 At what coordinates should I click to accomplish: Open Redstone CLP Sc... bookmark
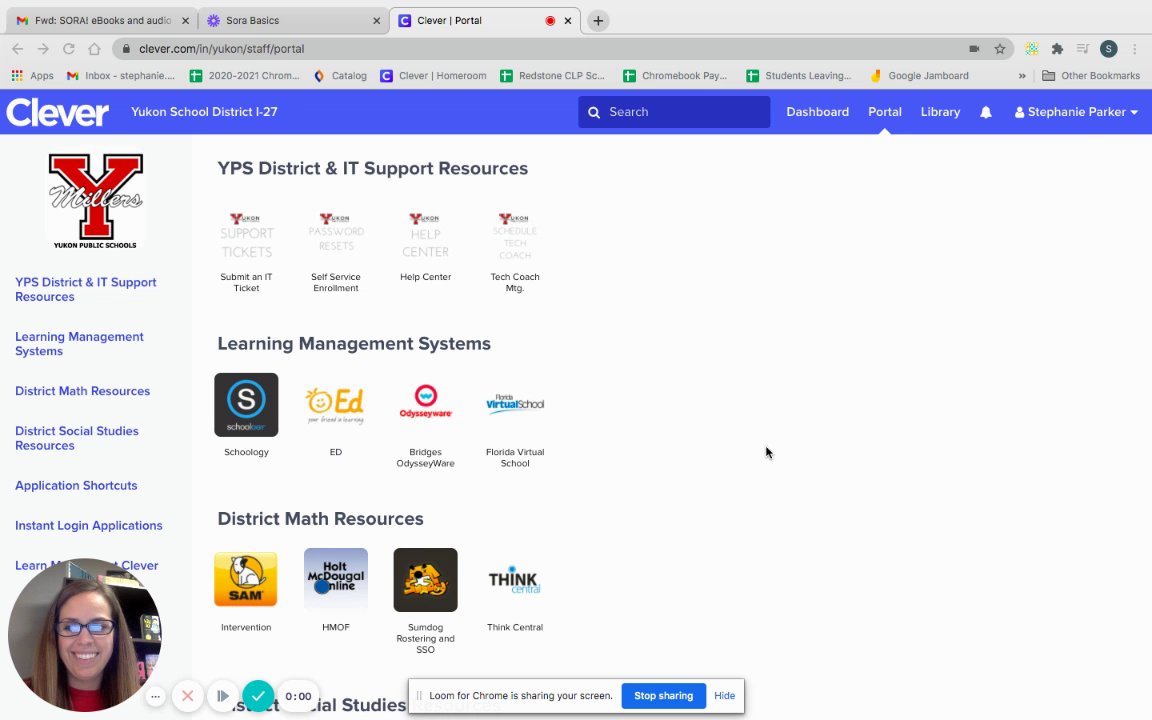(x=552, y=76)
